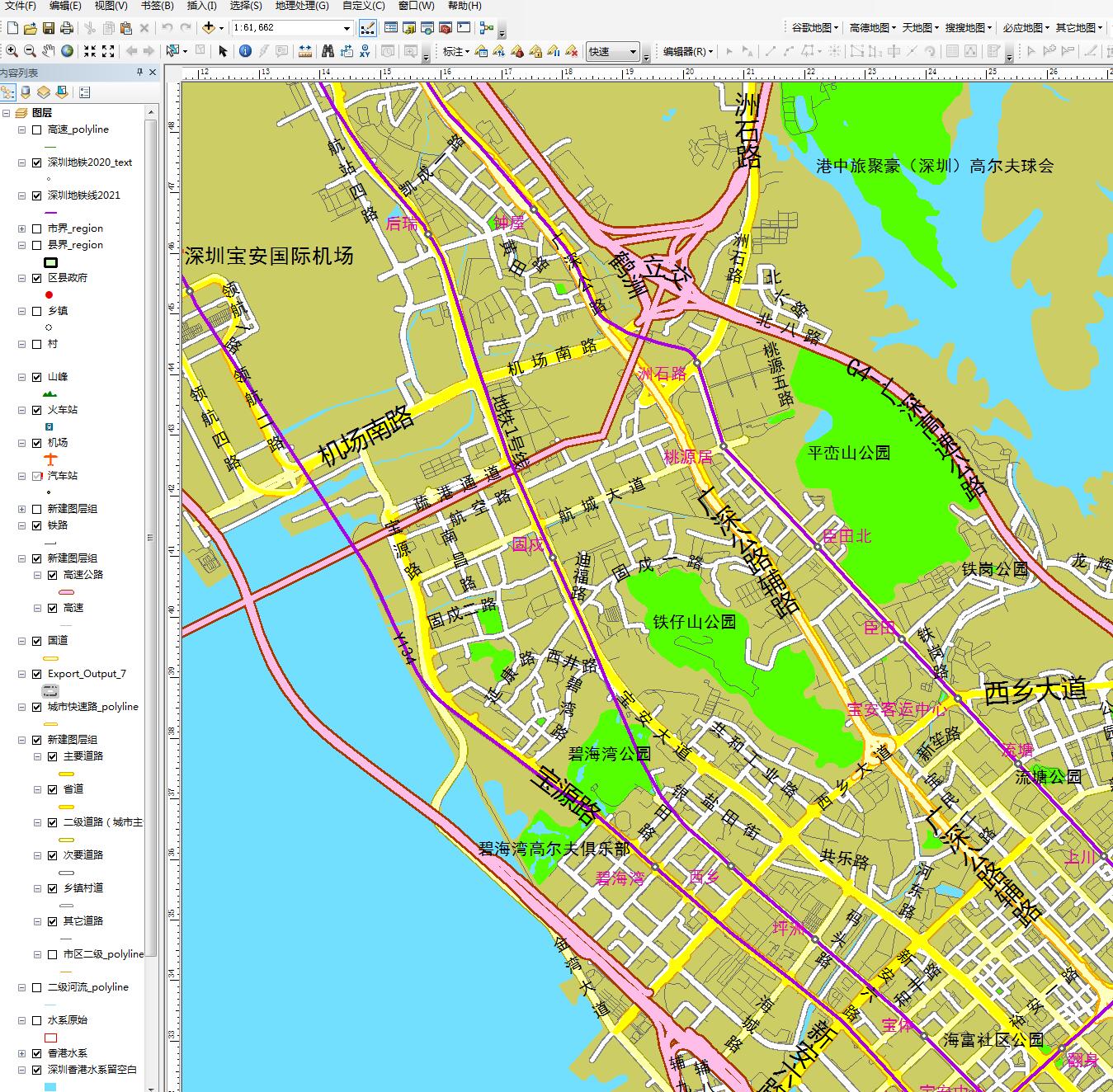Viewport: 1113px width, 1092px height.
Task: Expand the 谷歌地图 dropdown menu
Action: [x=815, y=28]
